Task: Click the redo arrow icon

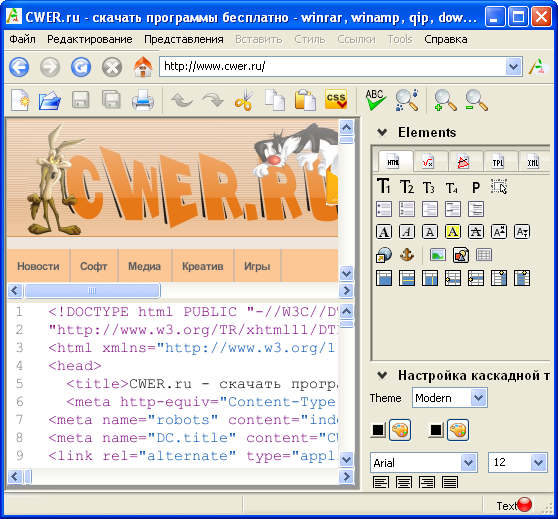Action: 213,100
